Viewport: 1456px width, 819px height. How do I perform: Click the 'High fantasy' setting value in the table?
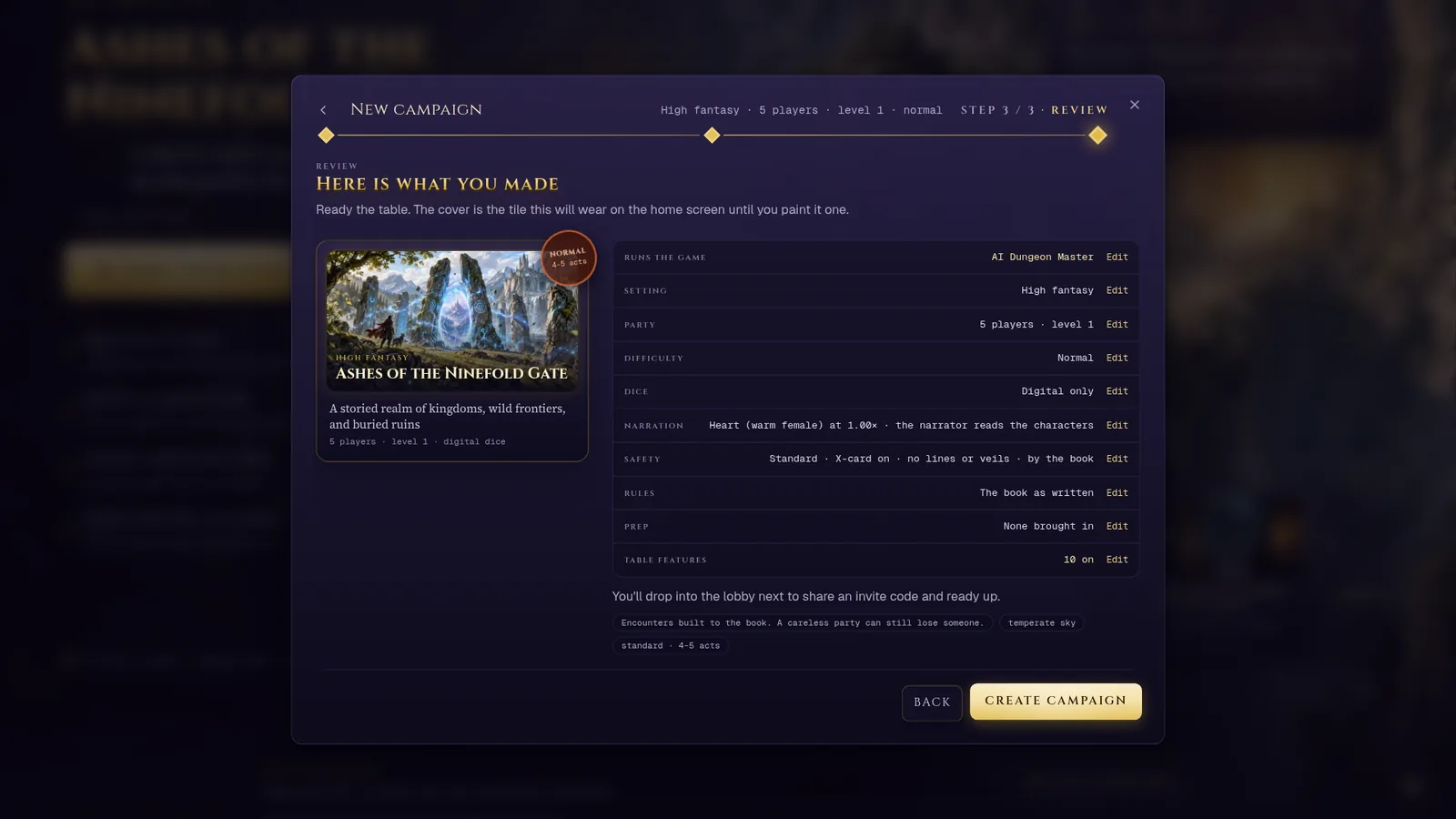click(x=1057, y=291)
